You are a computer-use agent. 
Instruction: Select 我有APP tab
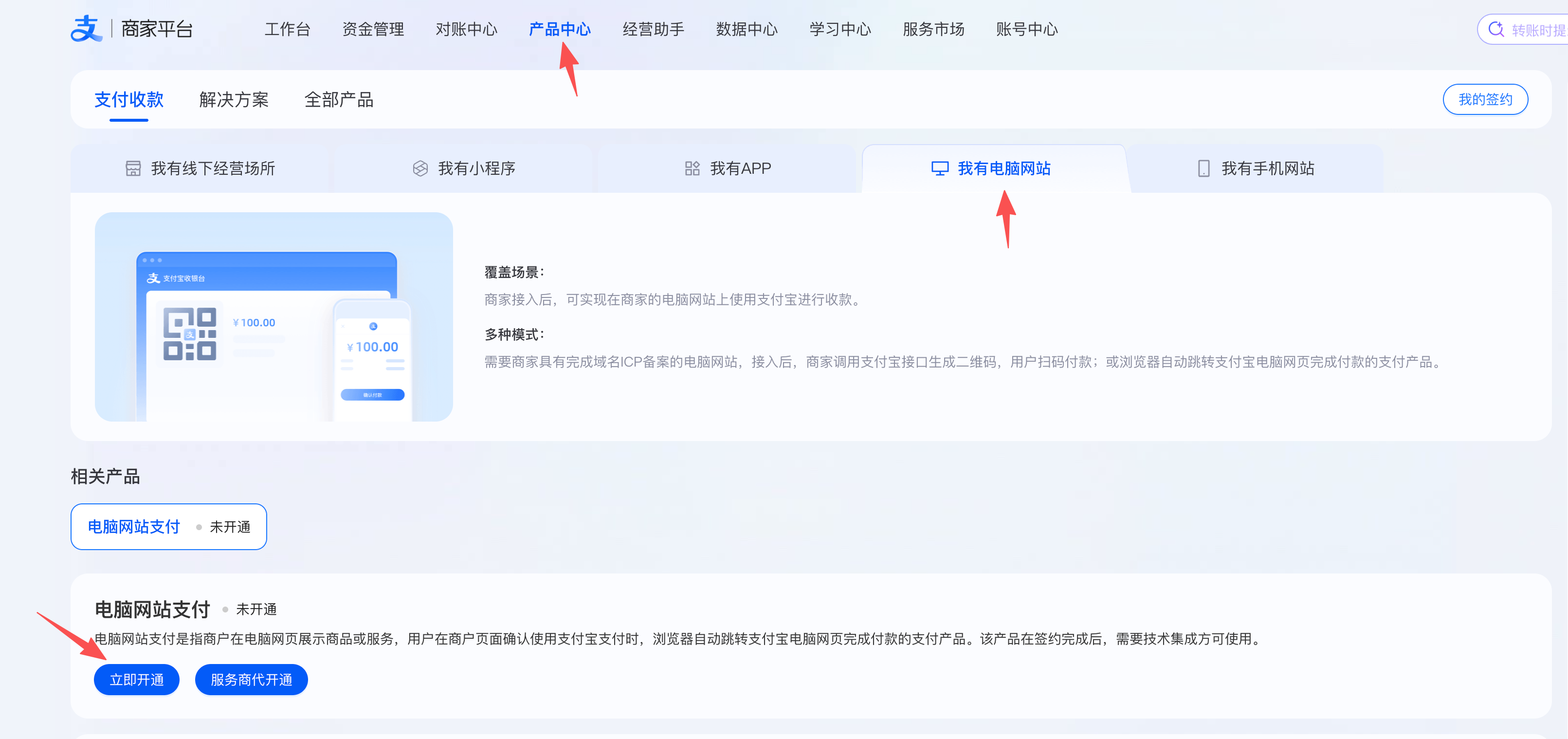point(728,168)
